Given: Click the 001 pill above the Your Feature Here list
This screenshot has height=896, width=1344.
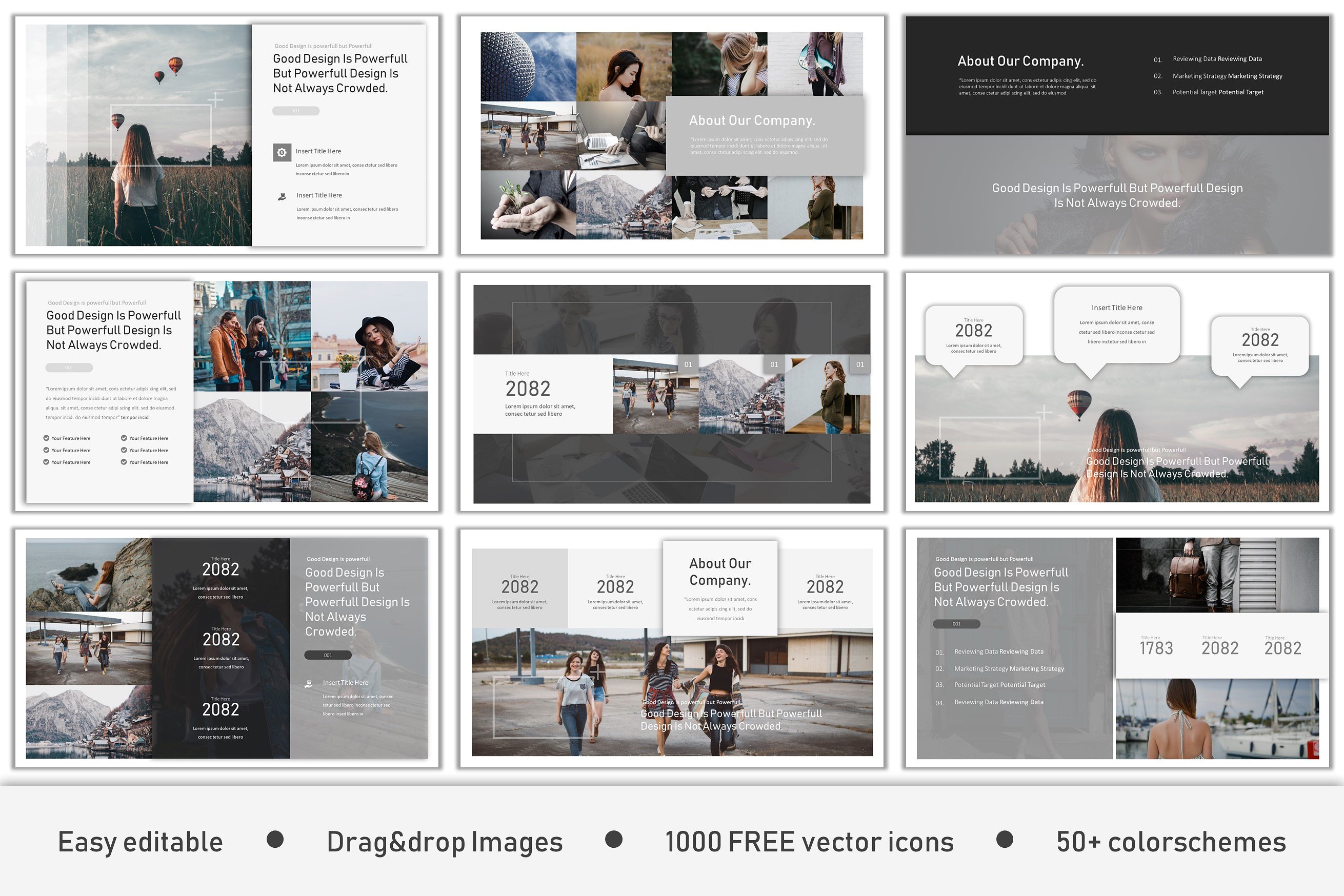Looking at the screenshot, I should 69,368.
